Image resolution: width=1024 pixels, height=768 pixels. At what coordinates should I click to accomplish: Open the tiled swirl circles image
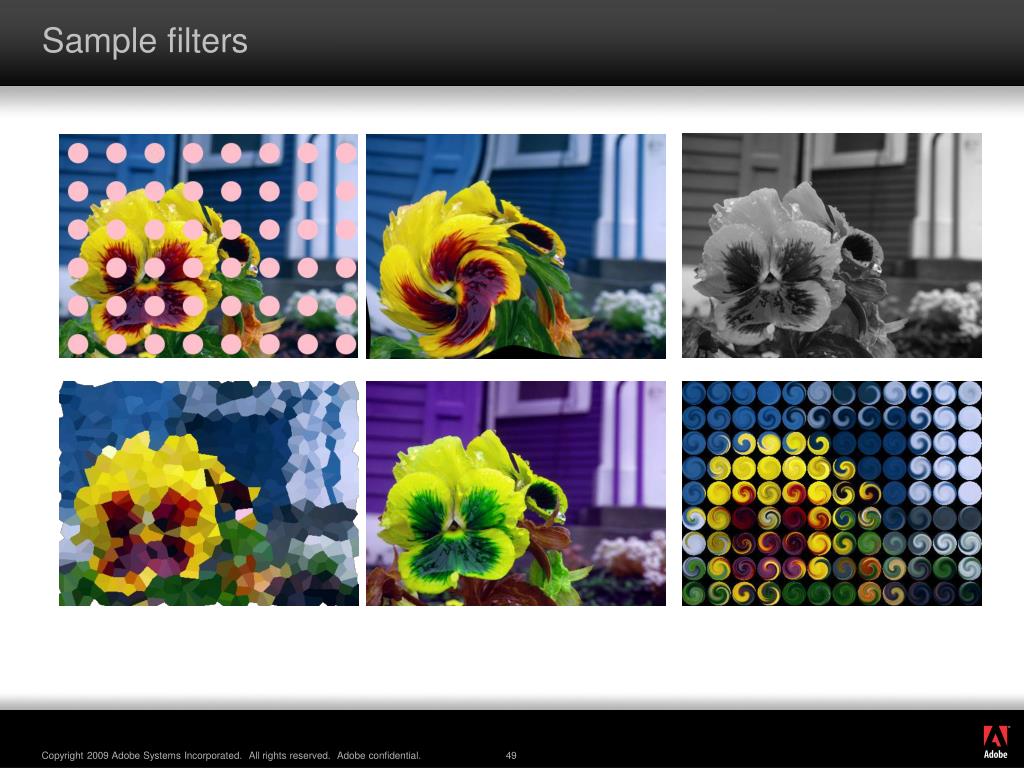[x=831, y=493]
